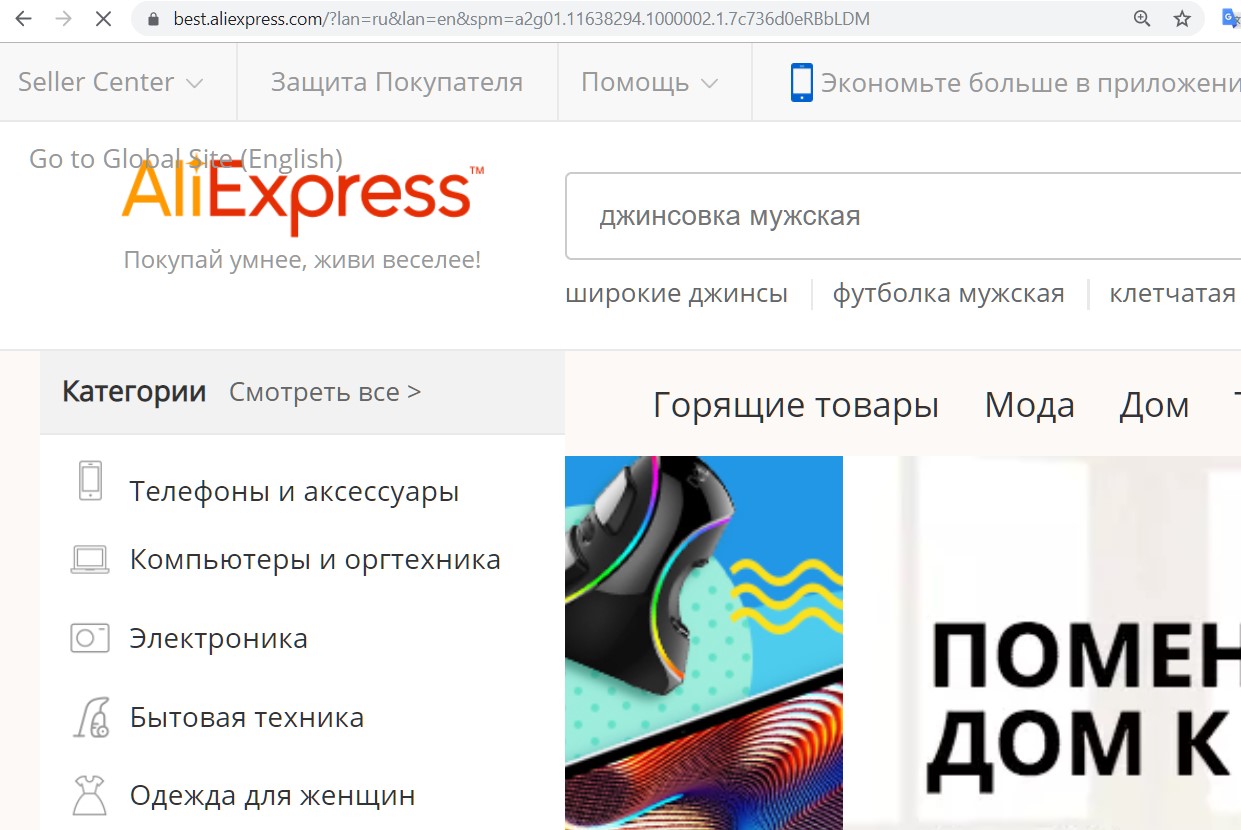Click the camera icon beside Электроника
Image resolution: width=1241 pixels, height=830 pixels.
click(90, 638)
